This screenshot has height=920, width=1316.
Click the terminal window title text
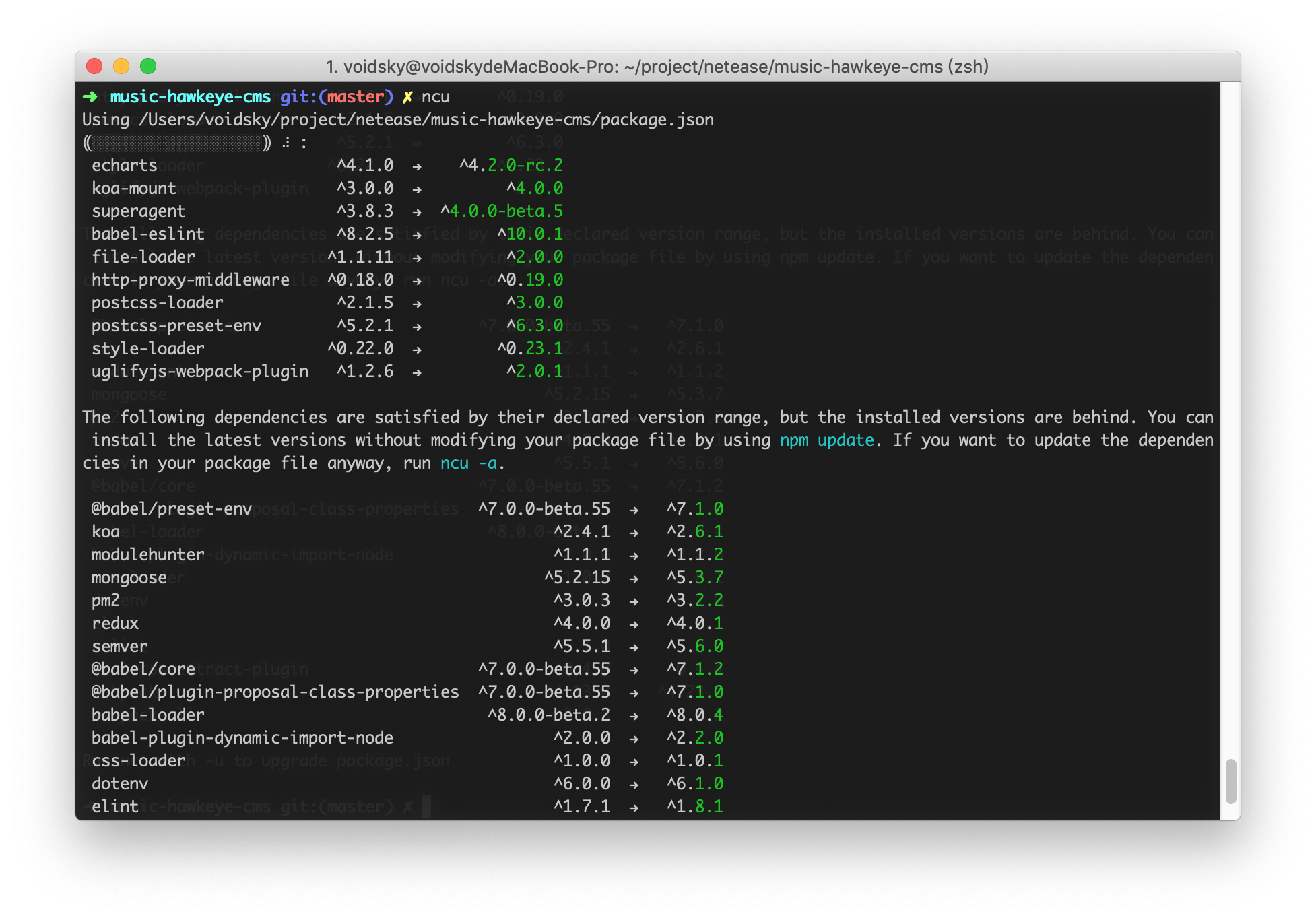point(657,67)
